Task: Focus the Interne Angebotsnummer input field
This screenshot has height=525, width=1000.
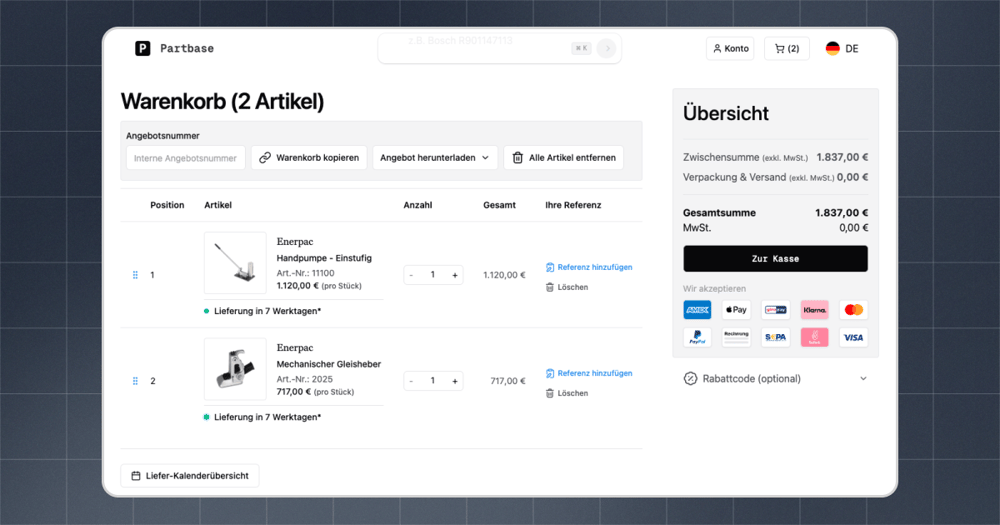Action: [186, 158]
